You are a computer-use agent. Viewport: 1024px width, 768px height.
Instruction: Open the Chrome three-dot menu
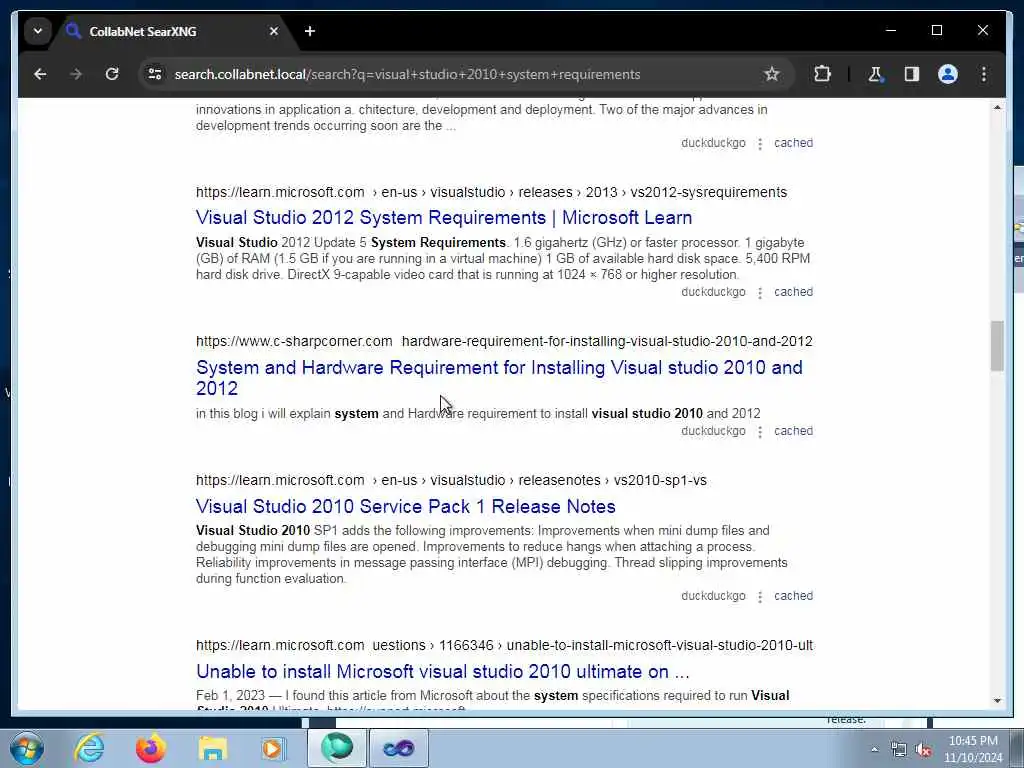tap(984, 74)
